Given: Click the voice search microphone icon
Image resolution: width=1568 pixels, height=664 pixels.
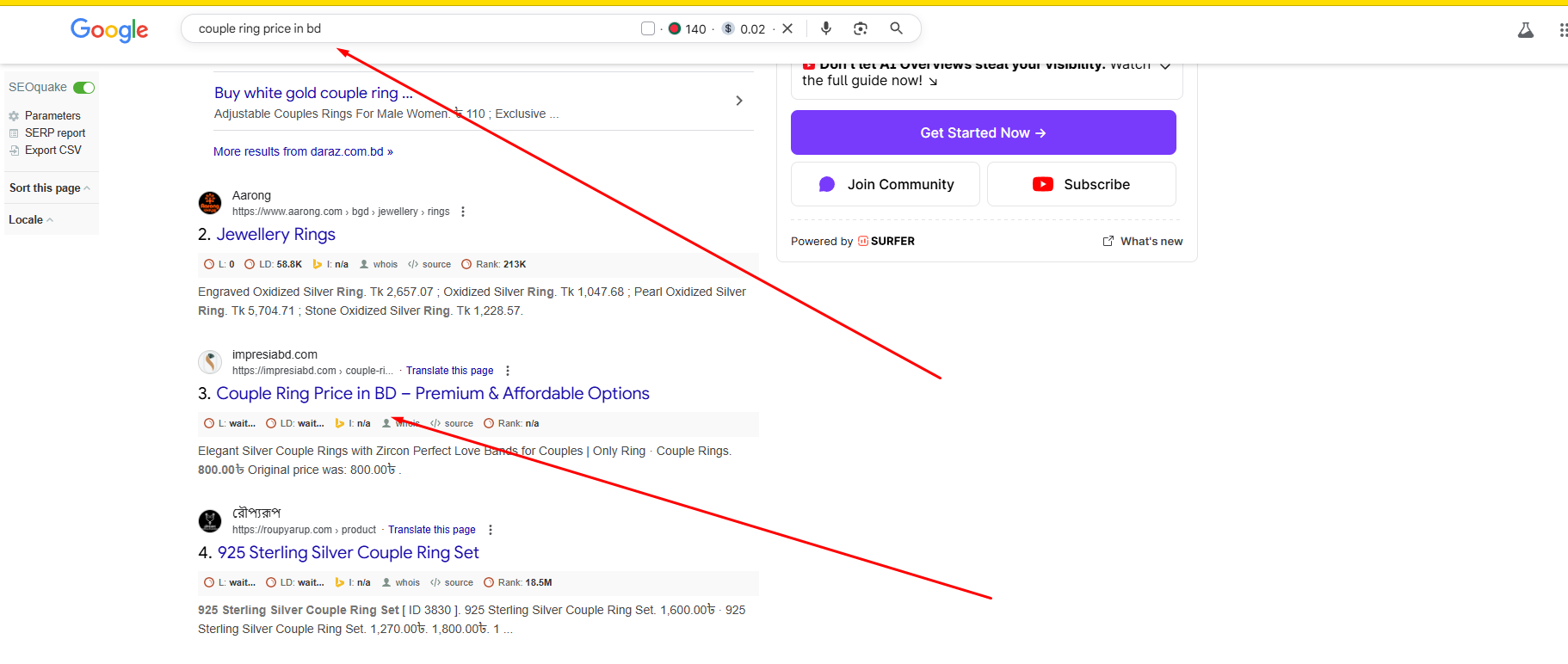Looking at the screenshot, I should tap(825, 28).
